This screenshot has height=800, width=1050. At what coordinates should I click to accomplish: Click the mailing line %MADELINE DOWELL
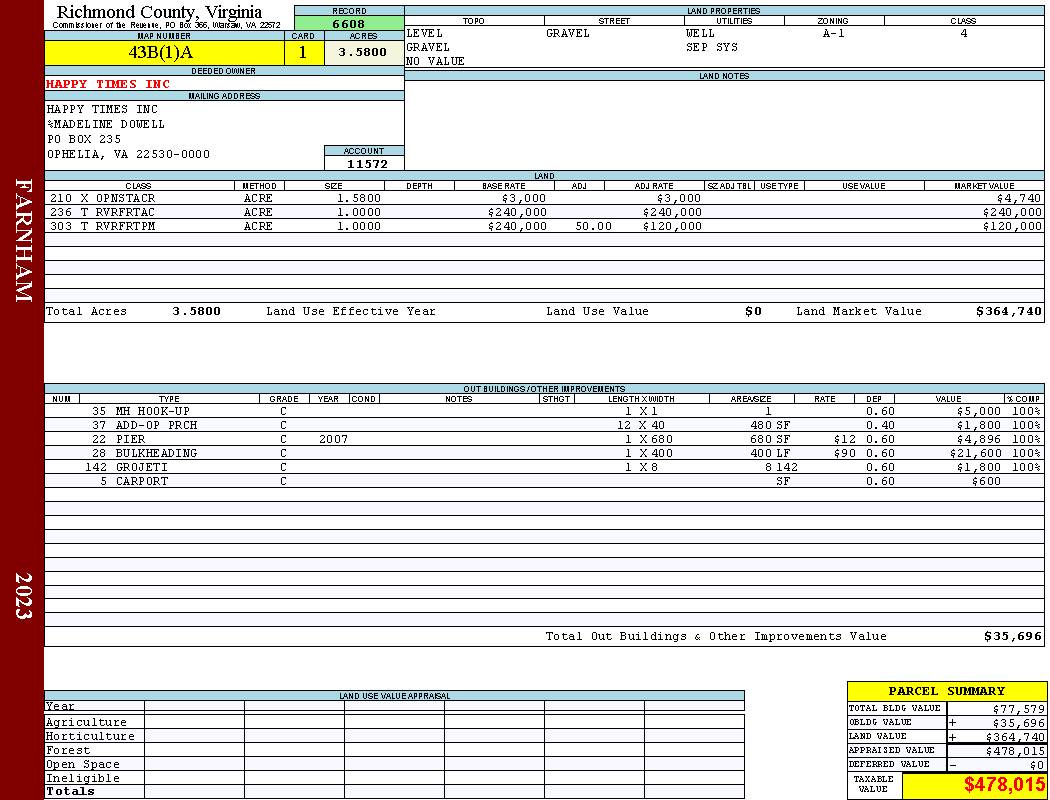[x=105, y=125]
